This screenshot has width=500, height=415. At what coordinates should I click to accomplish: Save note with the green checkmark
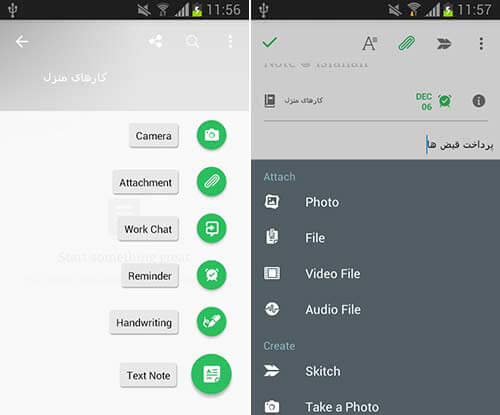[x=270, y=42]
